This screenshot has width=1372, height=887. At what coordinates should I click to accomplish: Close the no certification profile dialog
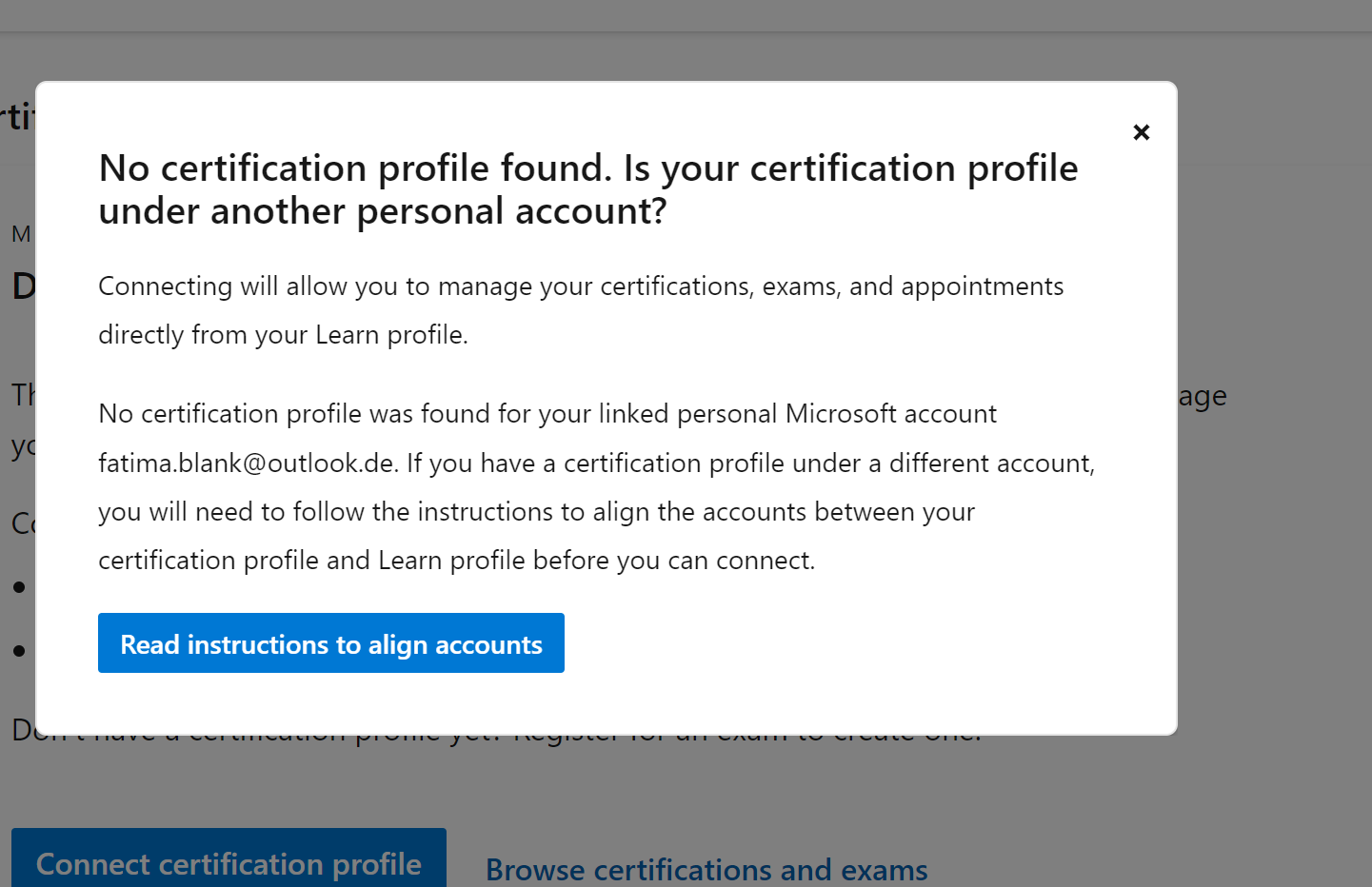click(1141, 132)
